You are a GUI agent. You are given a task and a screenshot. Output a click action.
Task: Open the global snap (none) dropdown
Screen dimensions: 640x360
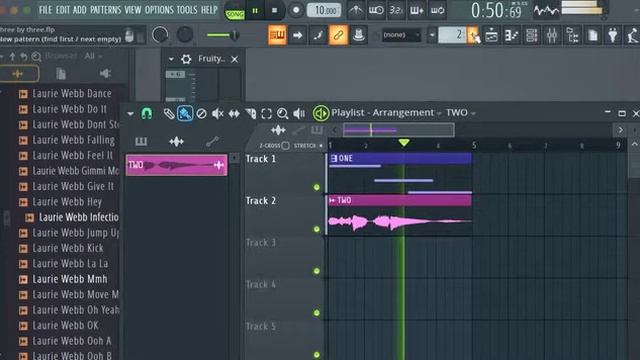(402, 35)
